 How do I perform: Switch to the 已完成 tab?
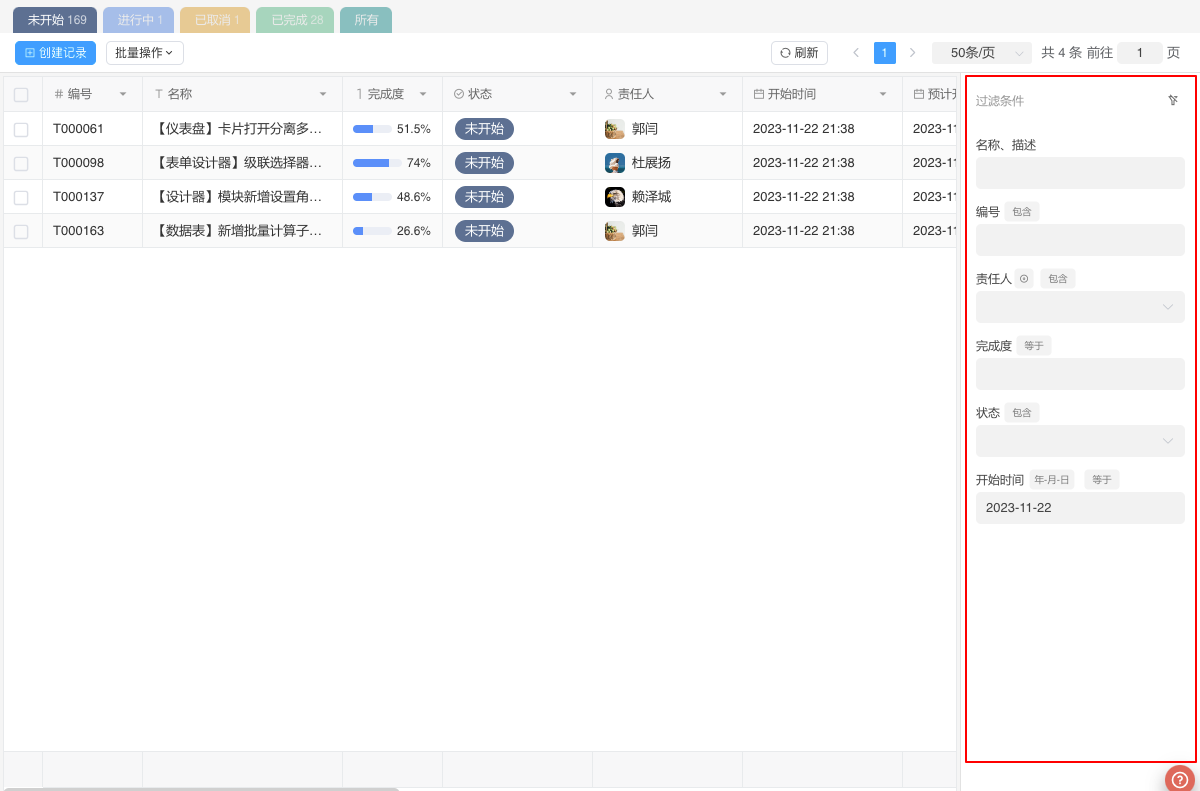click(295, 20)
